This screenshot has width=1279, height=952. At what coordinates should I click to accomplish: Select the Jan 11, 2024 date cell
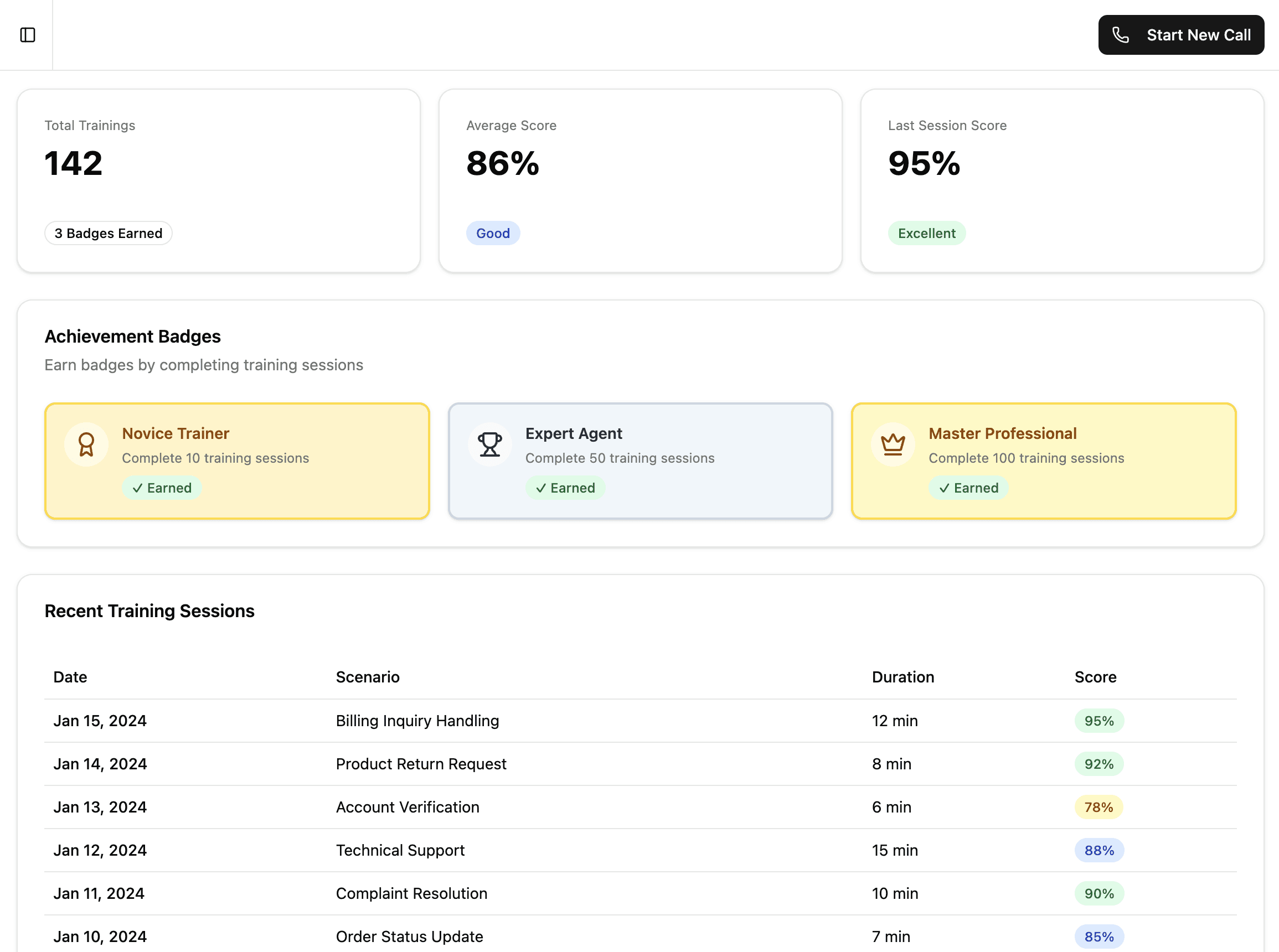[99, 894]
